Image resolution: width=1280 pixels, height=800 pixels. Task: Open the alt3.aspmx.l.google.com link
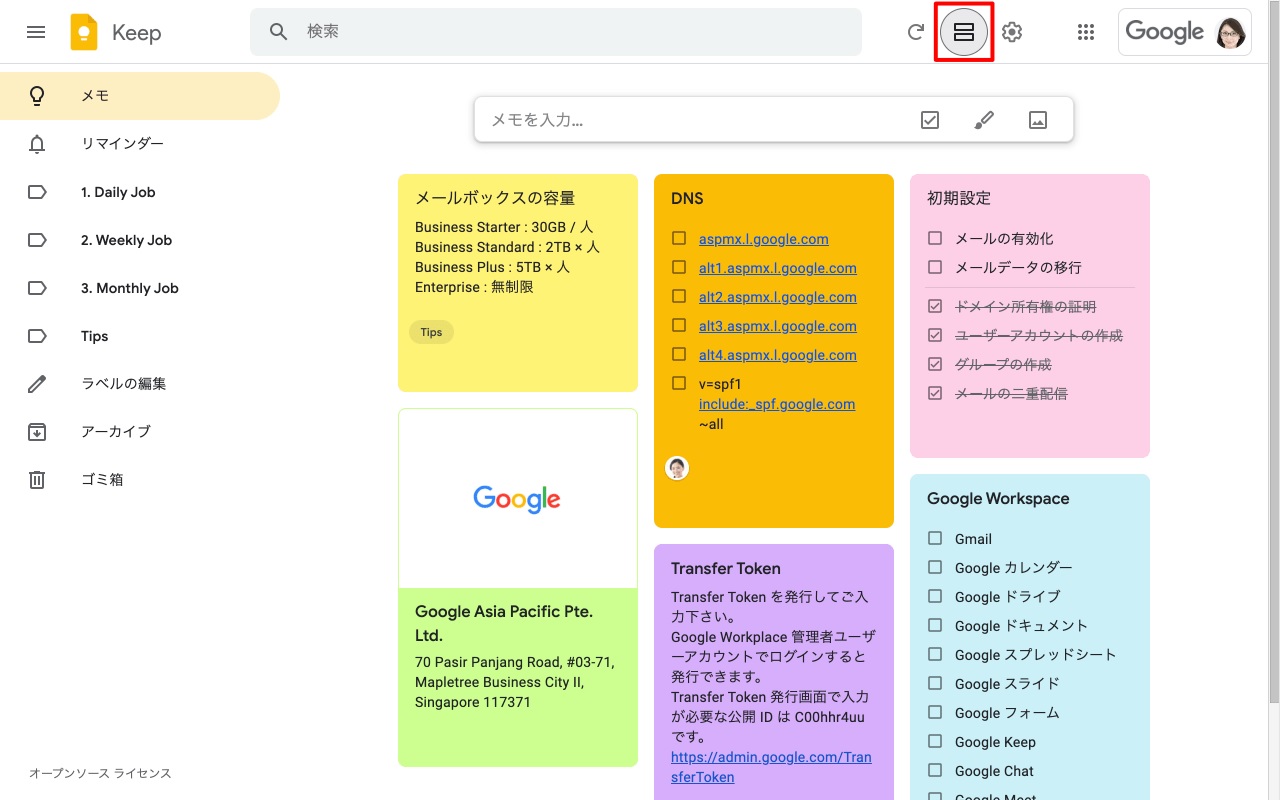(x=778, y=326)
